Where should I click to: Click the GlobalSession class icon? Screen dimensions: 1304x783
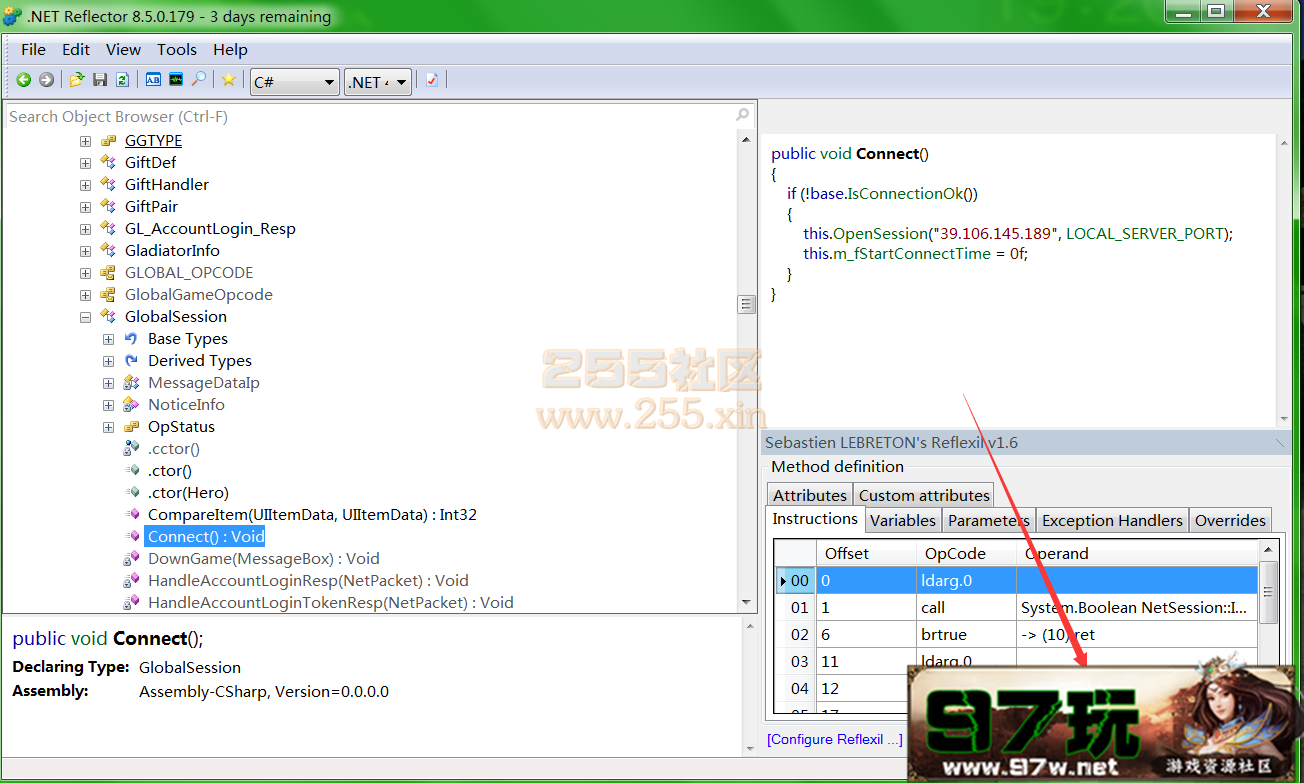(109, 316)
